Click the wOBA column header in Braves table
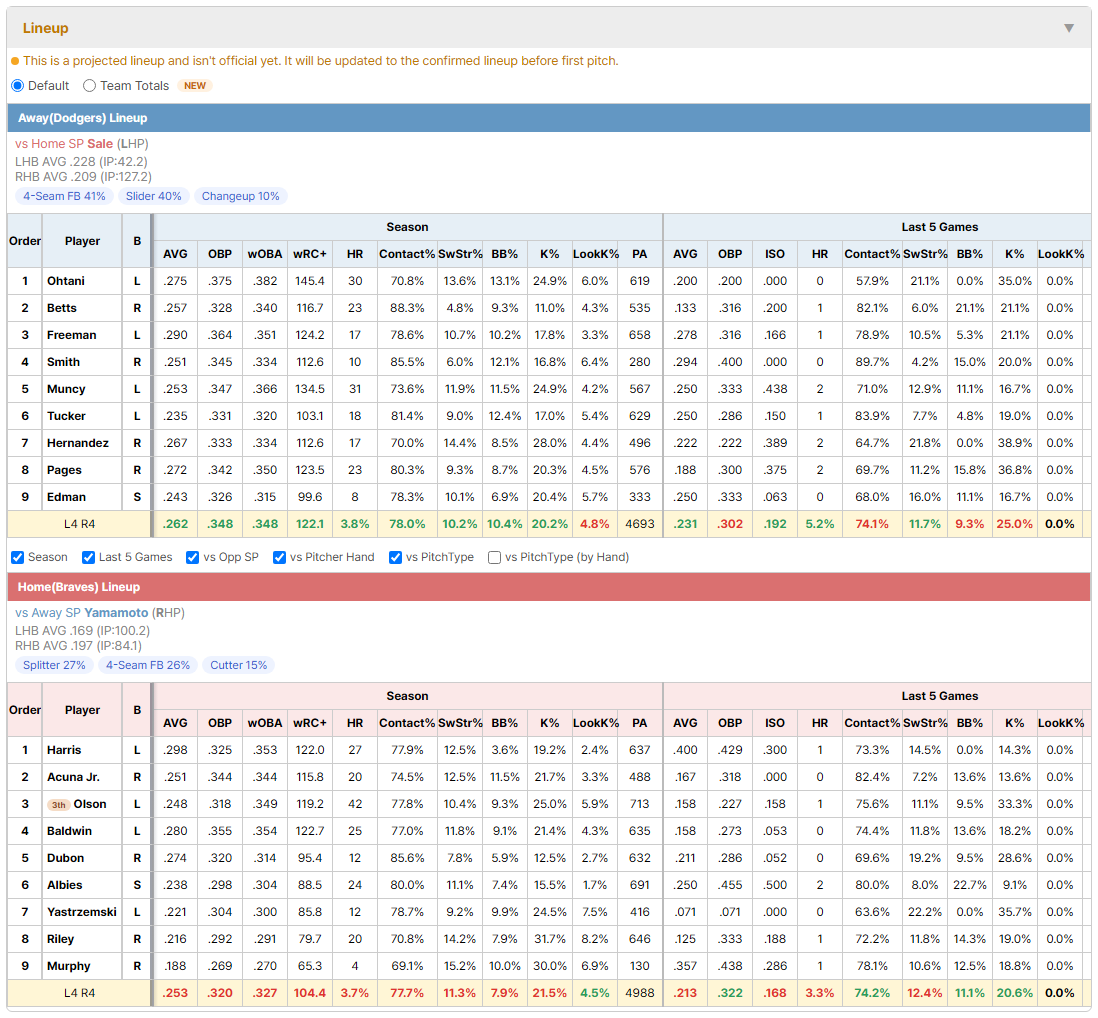Viewport: 1098px width, 1018px height. pyautogui.click(x=265, y=723)
